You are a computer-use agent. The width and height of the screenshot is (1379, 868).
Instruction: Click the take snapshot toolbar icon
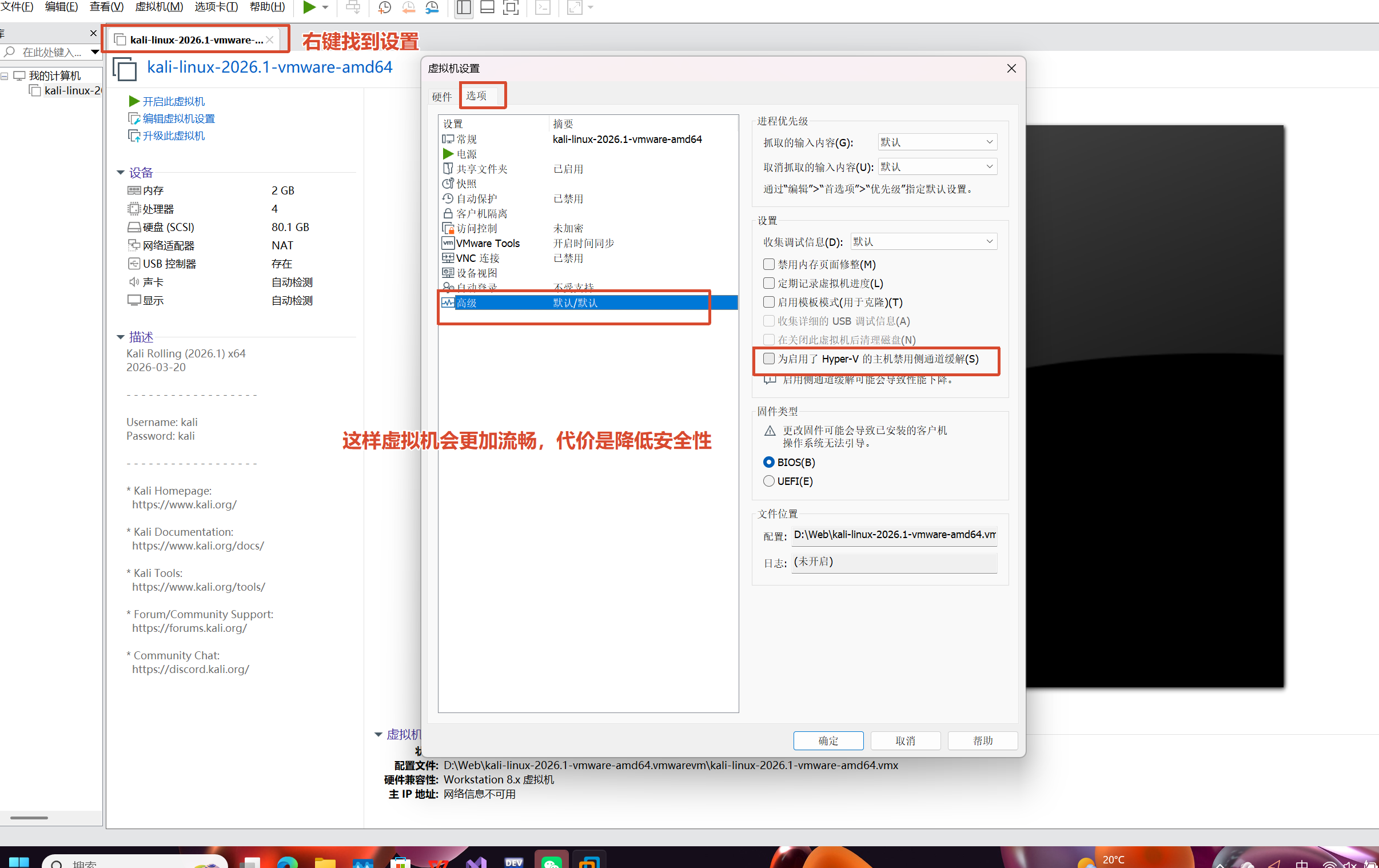coord(385,7)
